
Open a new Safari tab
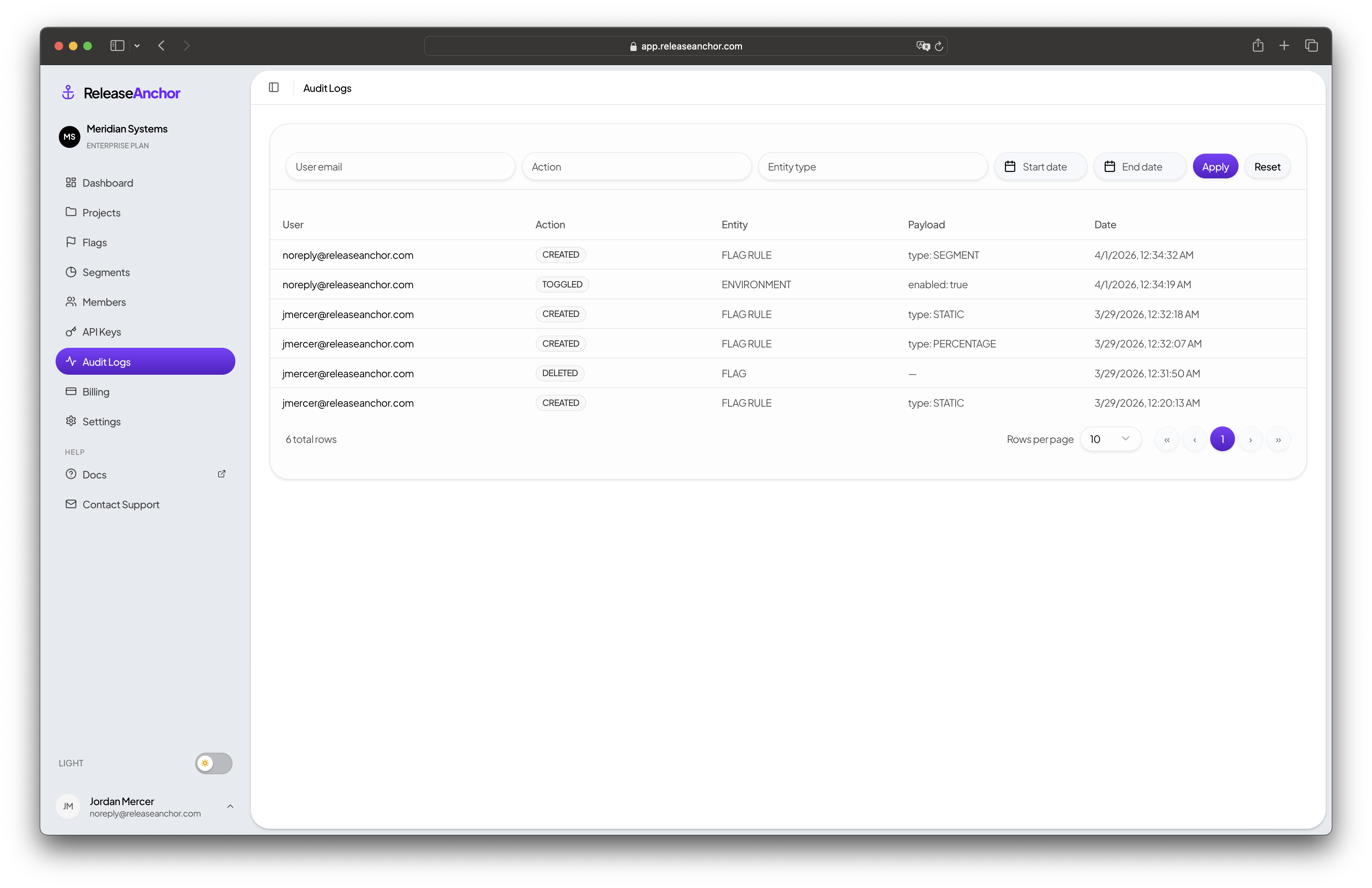(x=1284, y=46)
